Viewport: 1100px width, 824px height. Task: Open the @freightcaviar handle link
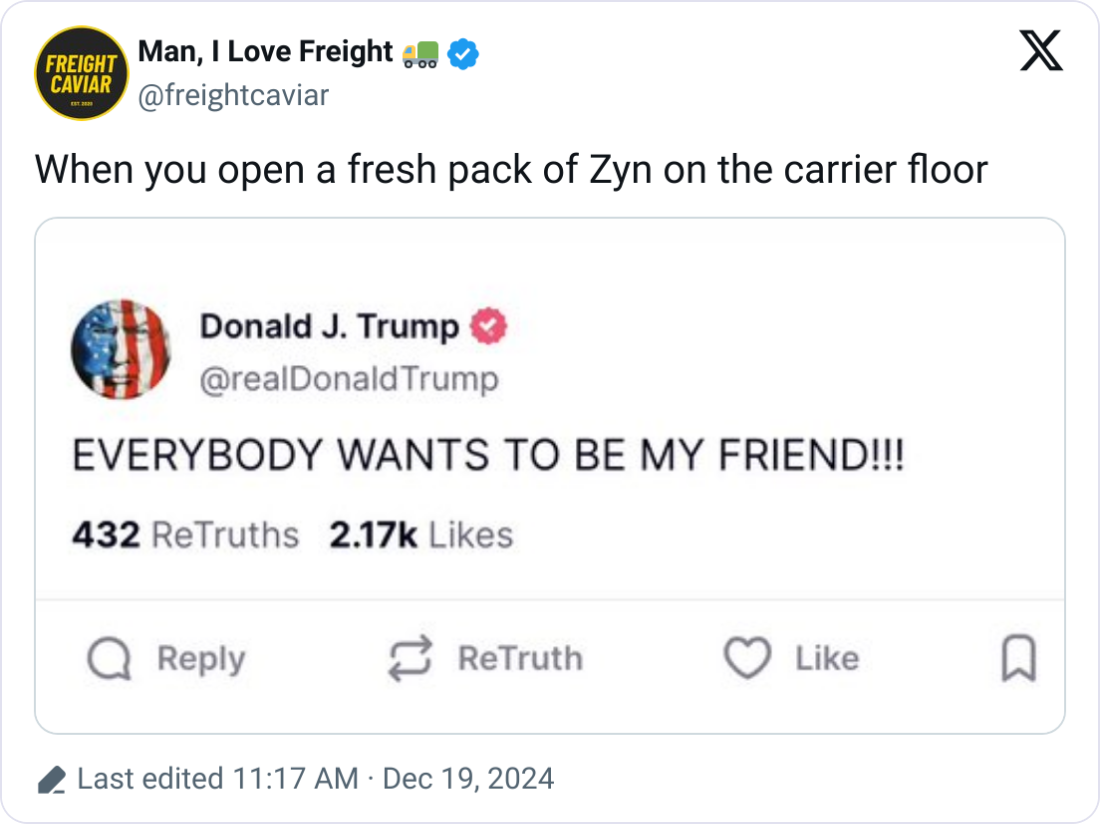[232, 95]
